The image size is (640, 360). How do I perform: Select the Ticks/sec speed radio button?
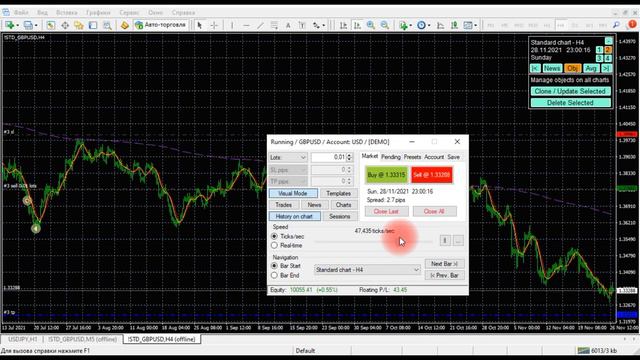274,236
